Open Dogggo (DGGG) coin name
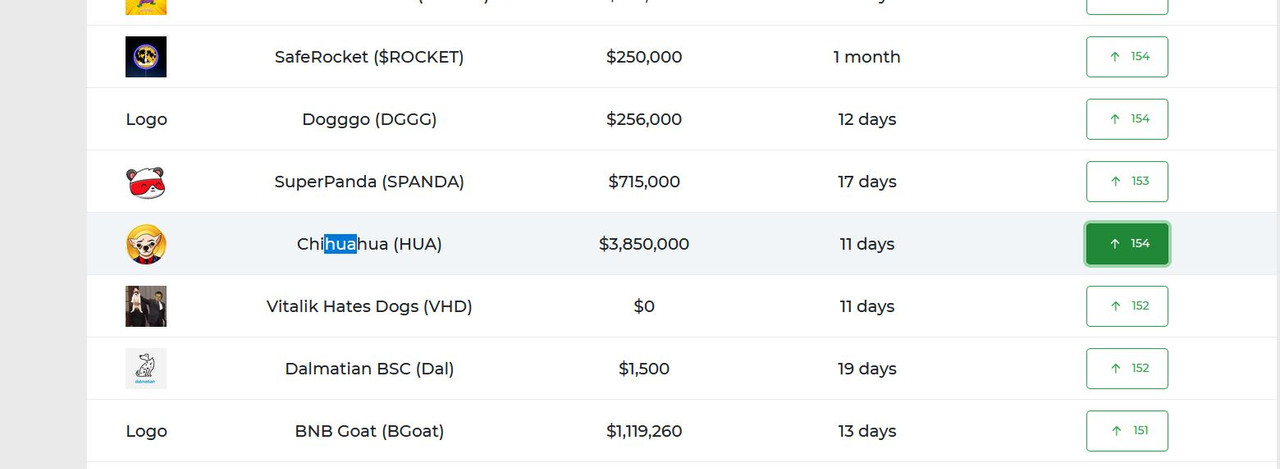This screenshot has height=469, width=1280. click(369, 119)
